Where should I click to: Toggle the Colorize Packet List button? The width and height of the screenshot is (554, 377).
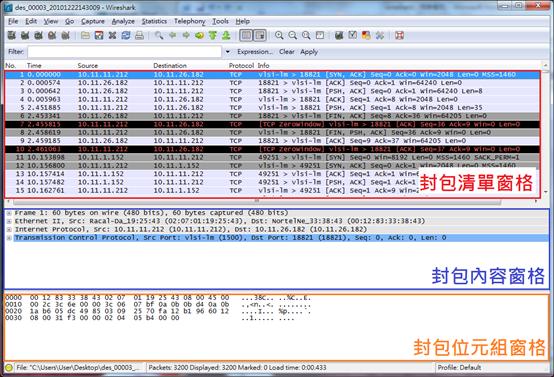click(x=246, y=35)
